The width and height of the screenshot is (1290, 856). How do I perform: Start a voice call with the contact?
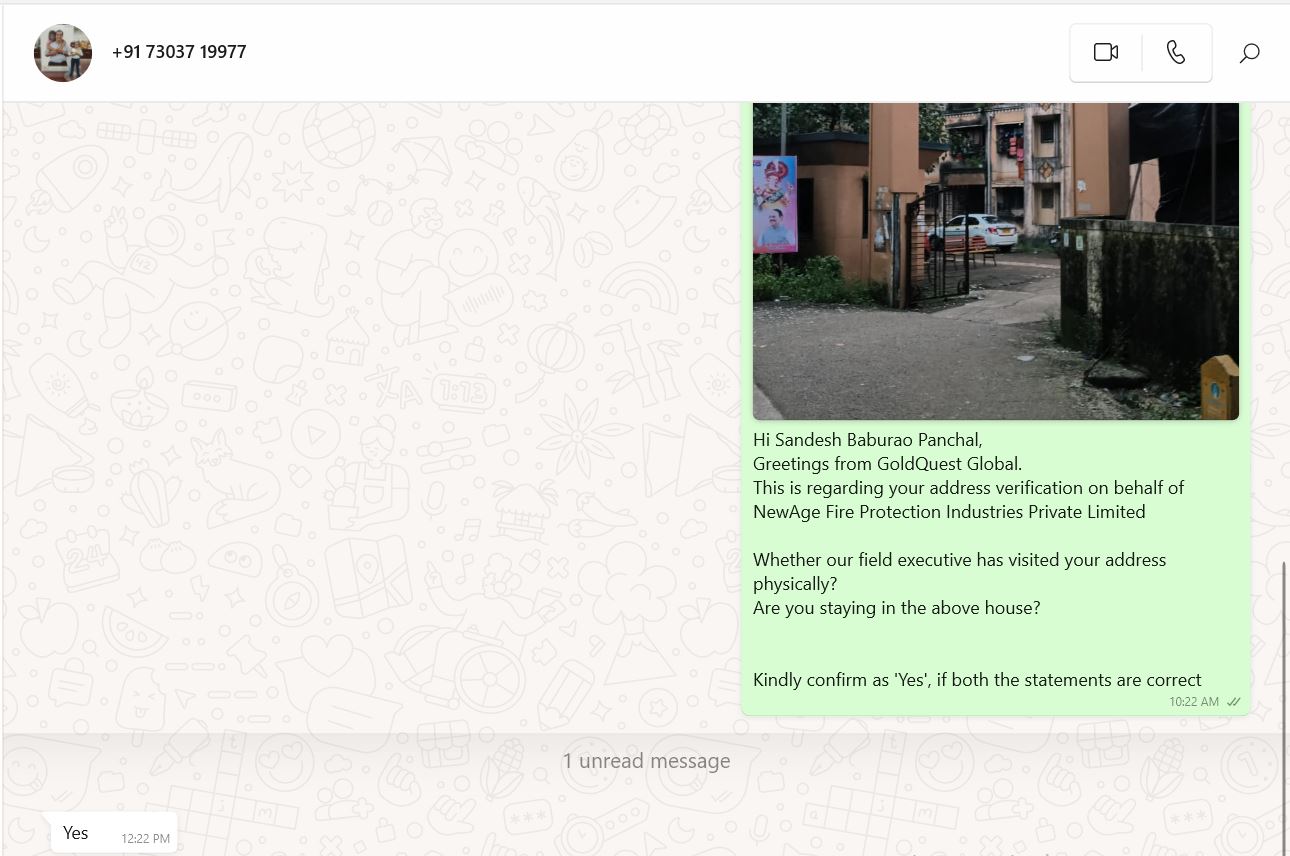(1176, 53)
